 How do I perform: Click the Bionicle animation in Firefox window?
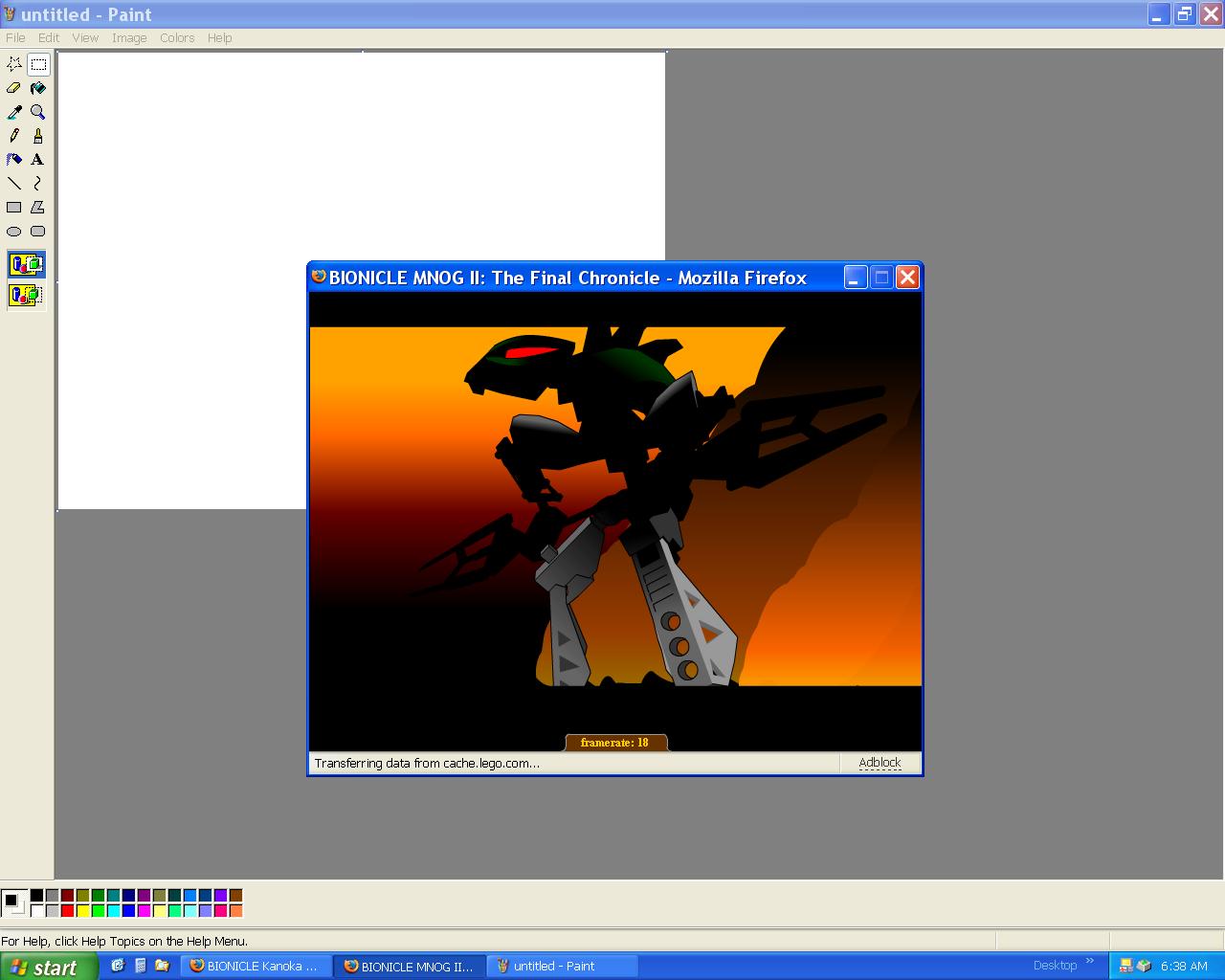click(x=615, y=523)
